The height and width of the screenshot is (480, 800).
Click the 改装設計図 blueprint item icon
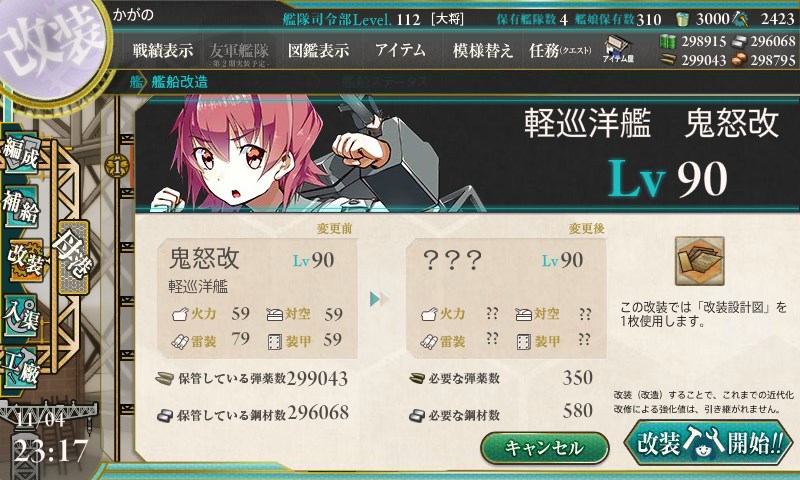pos(699,261)
